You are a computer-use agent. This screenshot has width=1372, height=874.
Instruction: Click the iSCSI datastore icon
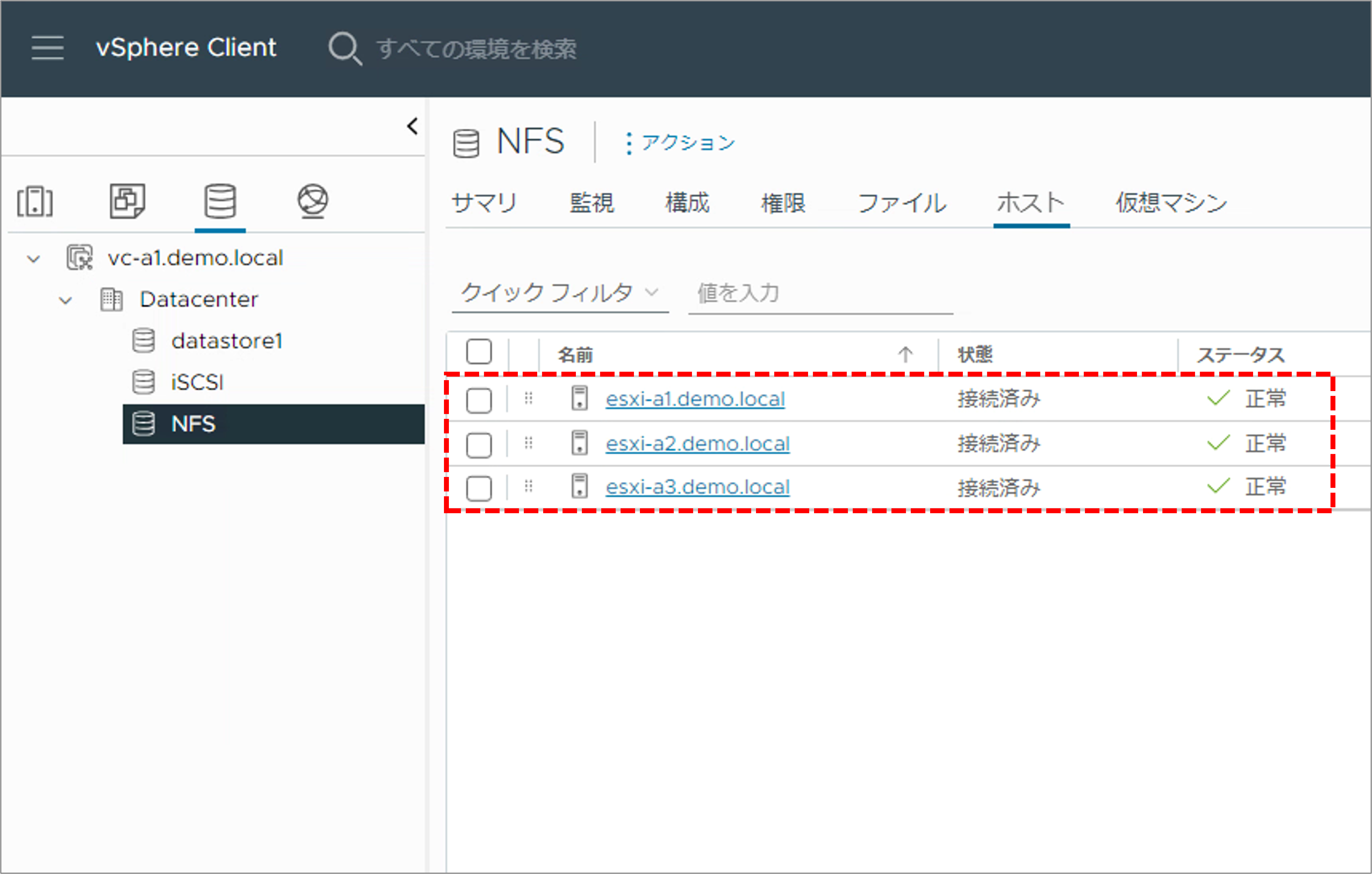(143, 382)
